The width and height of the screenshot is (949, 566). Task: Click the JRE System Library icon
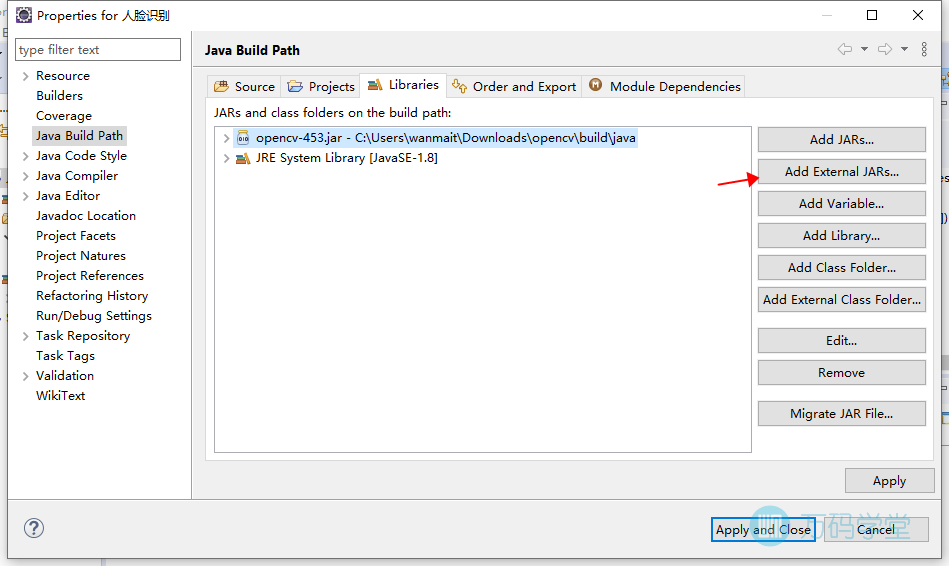pyautogui.click(x=243, y=158)
